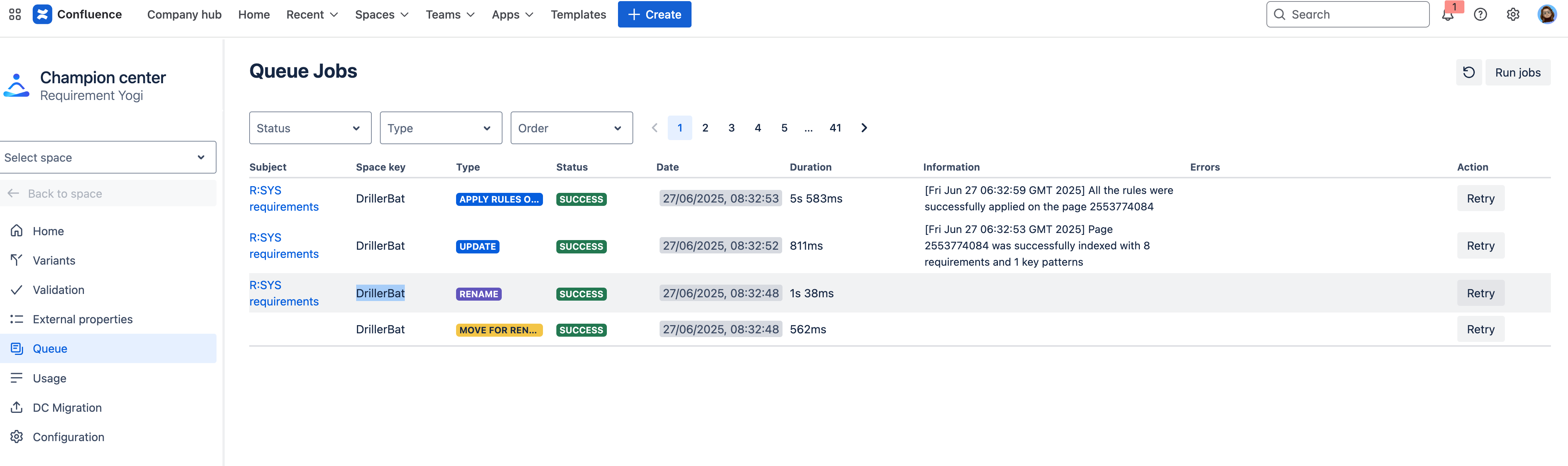Open the Templates menu item

click(578, 14)
